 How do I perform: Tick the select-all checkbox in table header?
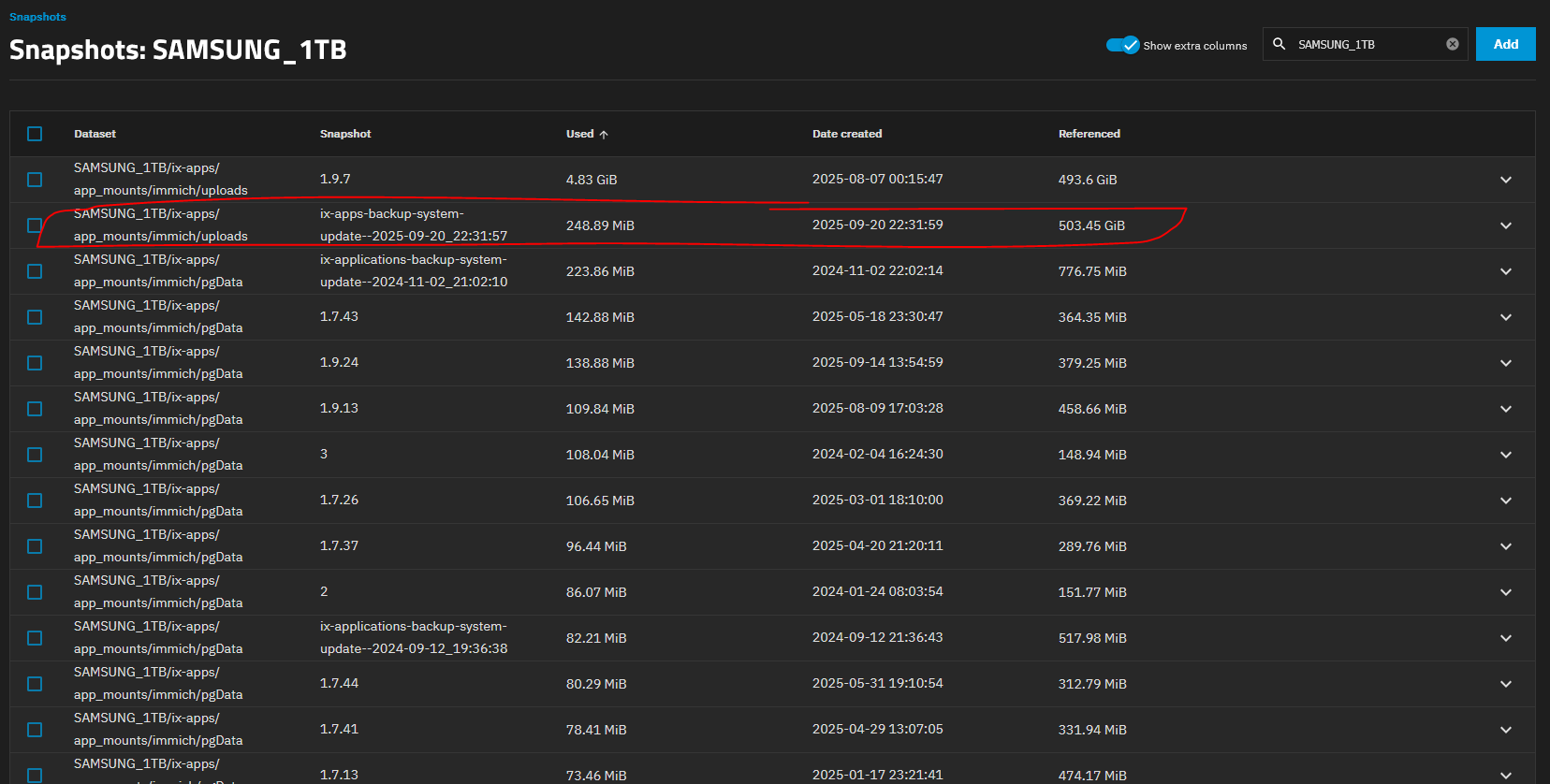[35, 134]
